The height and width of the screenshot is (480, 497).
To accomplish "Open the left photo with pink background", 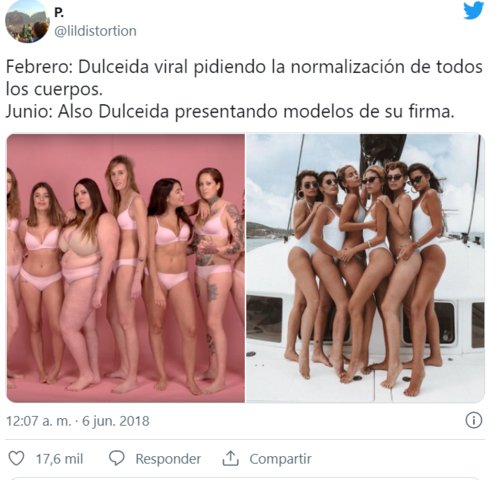I will pos(126,268).
